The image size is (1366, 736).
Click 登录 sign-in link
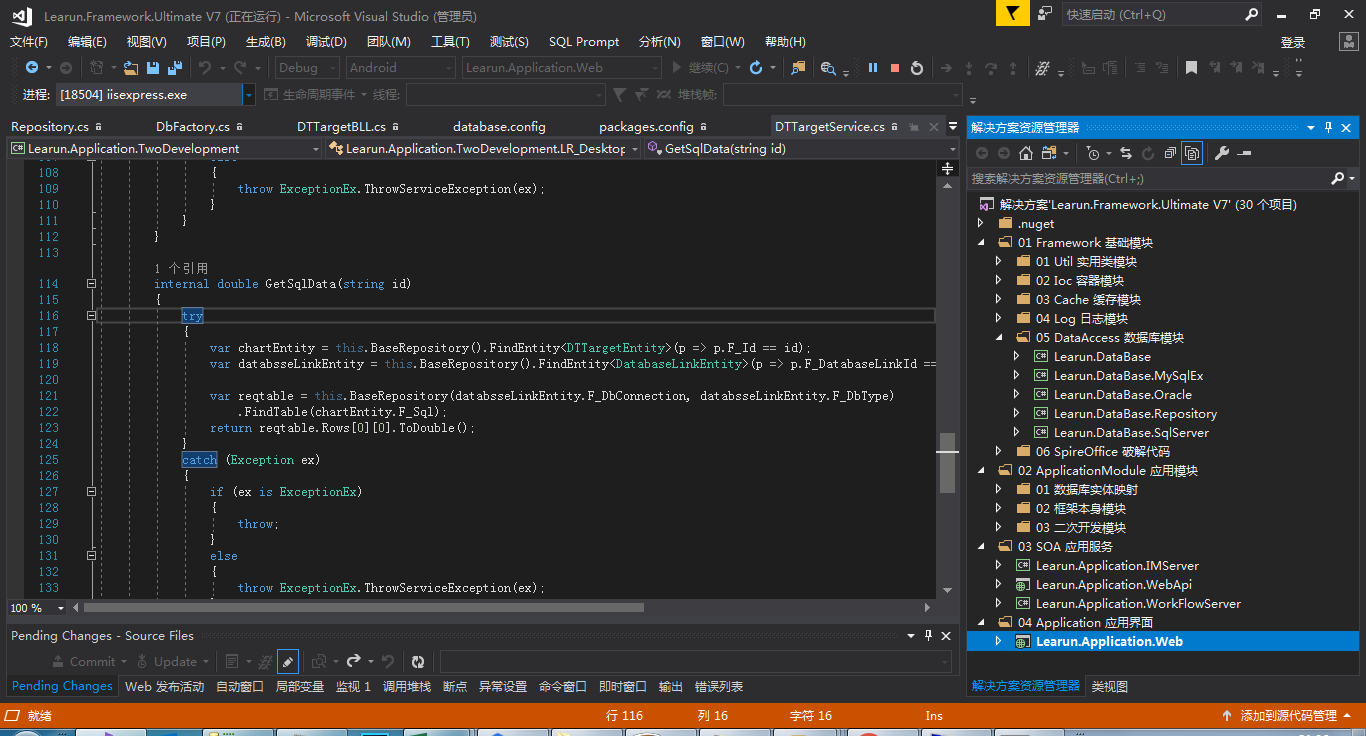[1293, 42]
